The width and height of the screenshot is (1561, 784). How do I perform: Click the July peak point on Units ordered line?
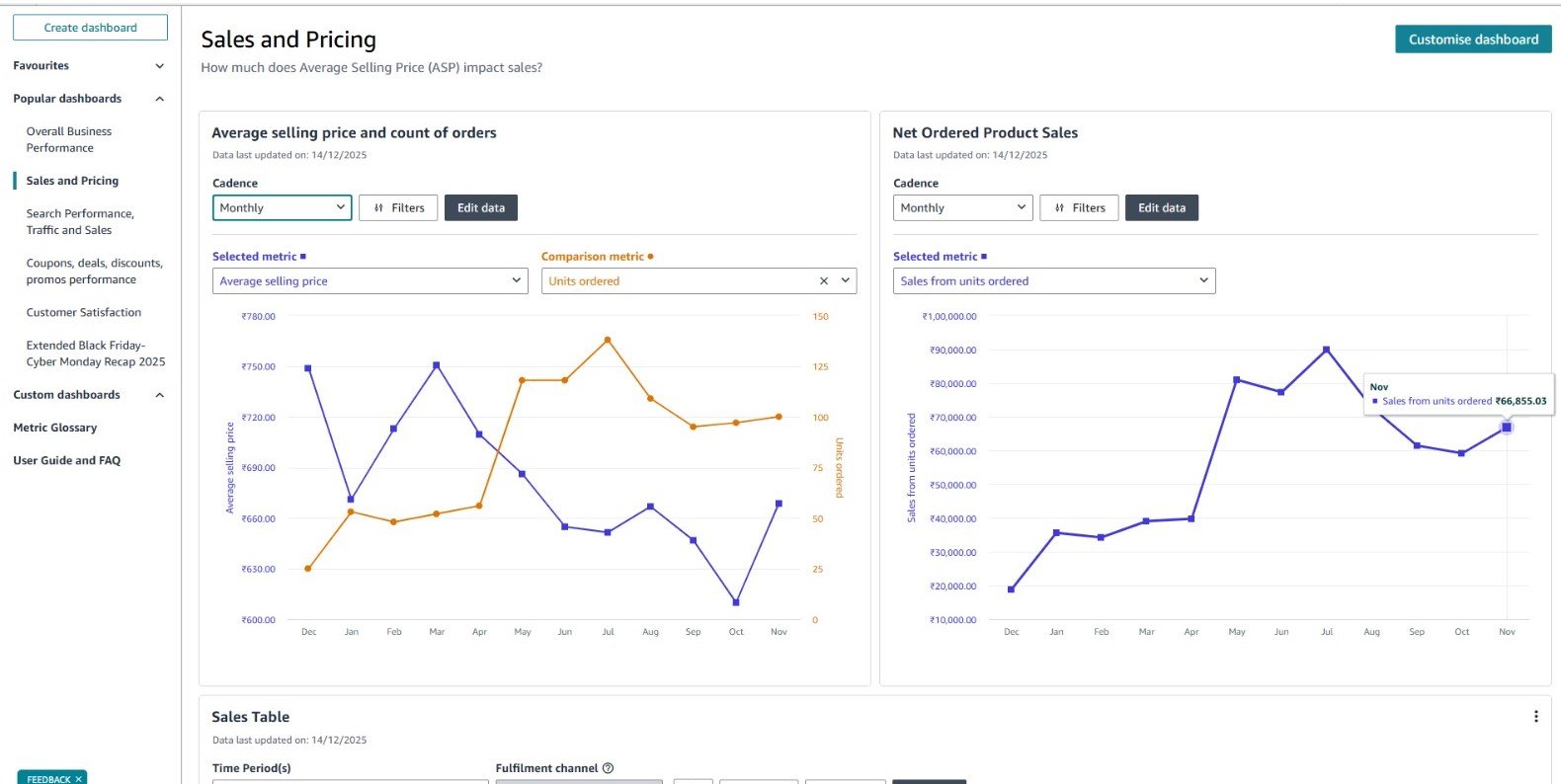[x=608, y=340]
